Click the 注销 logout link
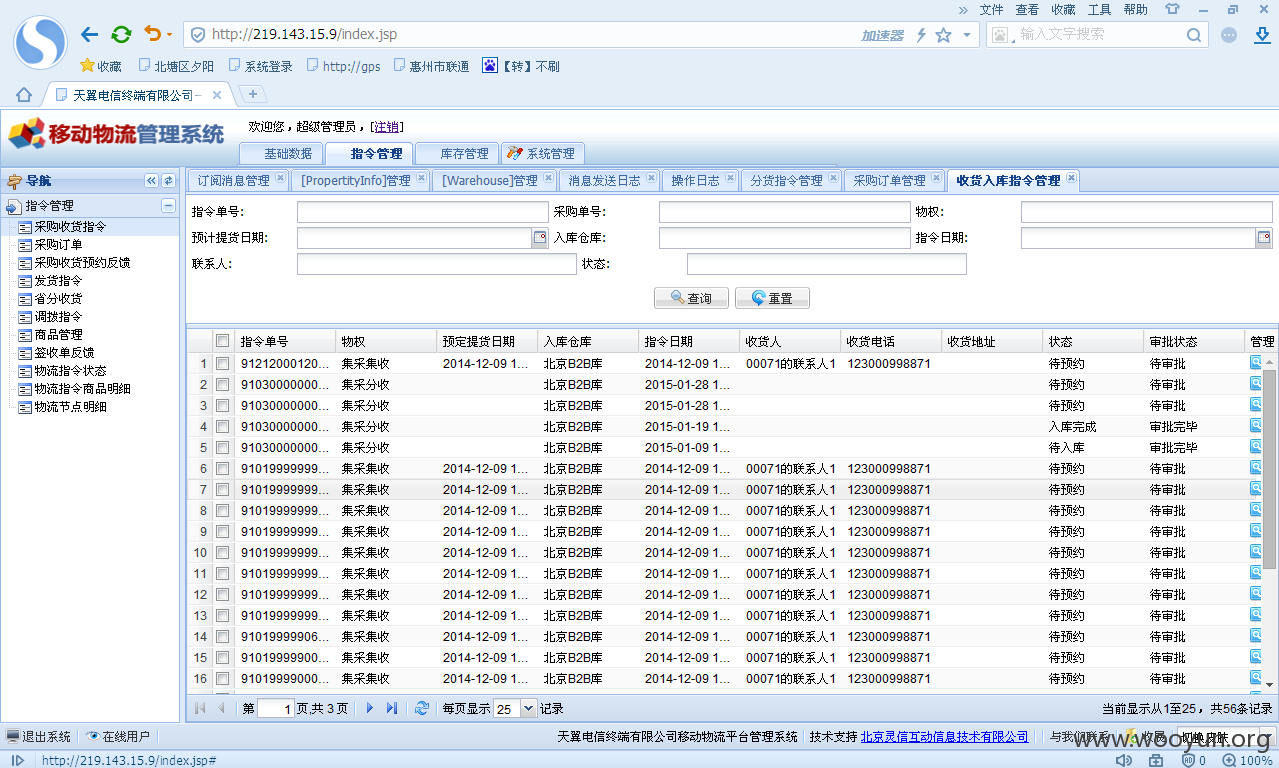 pyautogui.click(x=387, y=126)
